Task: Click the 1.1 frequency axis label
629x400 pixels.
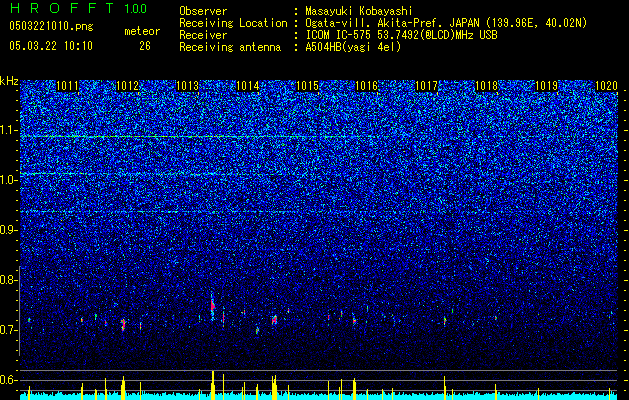Action: [x=8, y=130]
